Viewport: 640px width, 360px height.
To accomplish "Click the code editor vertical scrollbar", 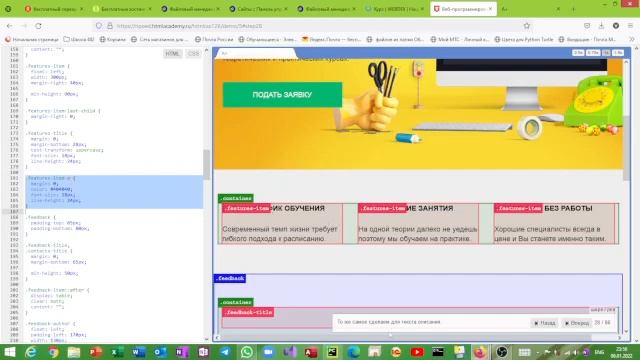I will [207, 164].
